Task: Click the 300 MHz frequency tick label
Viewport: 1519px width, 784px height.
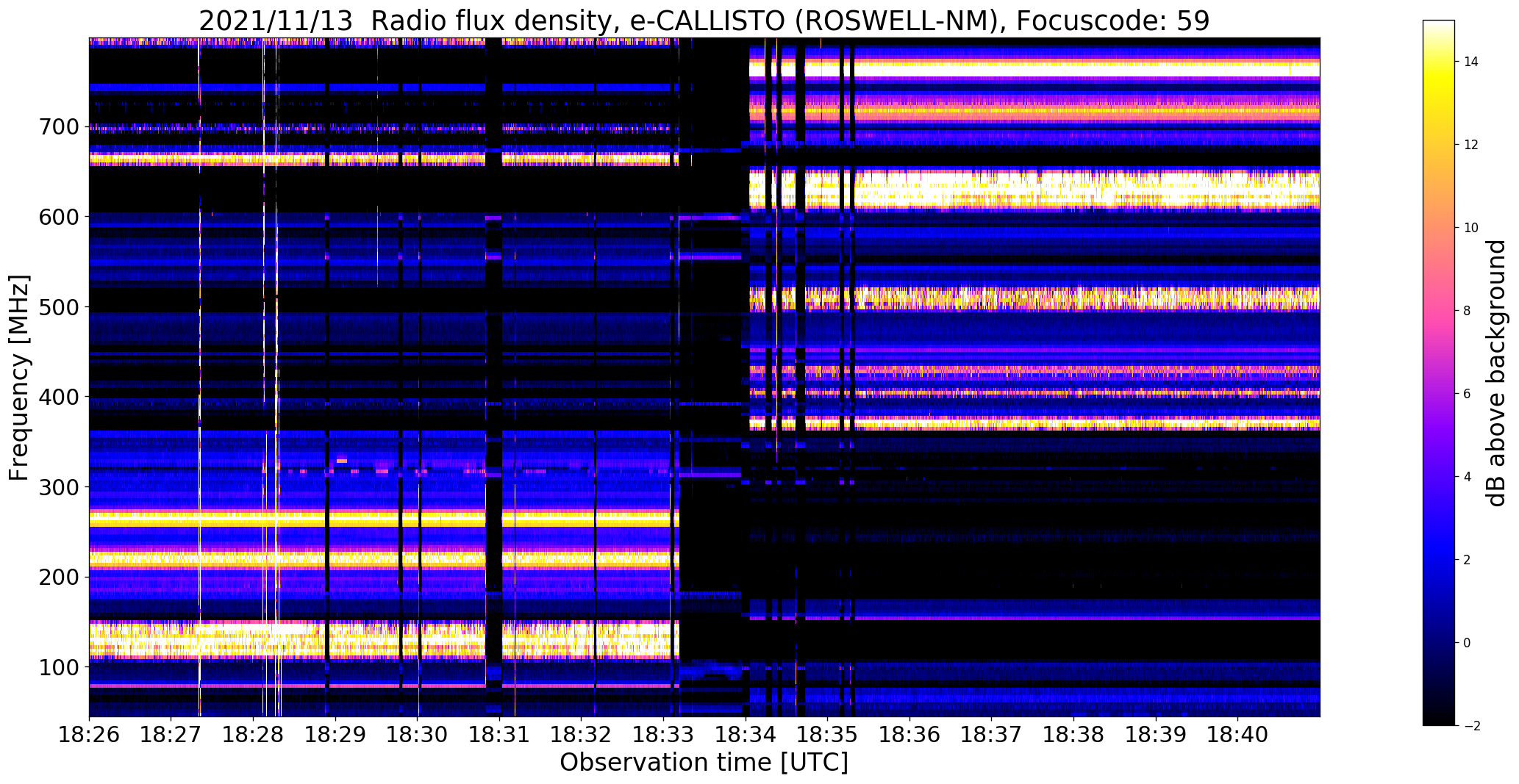Action: tap(57, 487)
